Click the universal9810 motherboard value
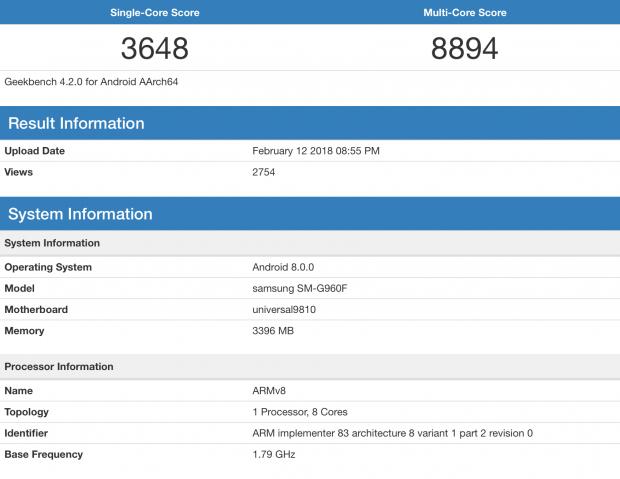Image resolution: width=620 pixels, height=479 pixels. pos(284,309)
